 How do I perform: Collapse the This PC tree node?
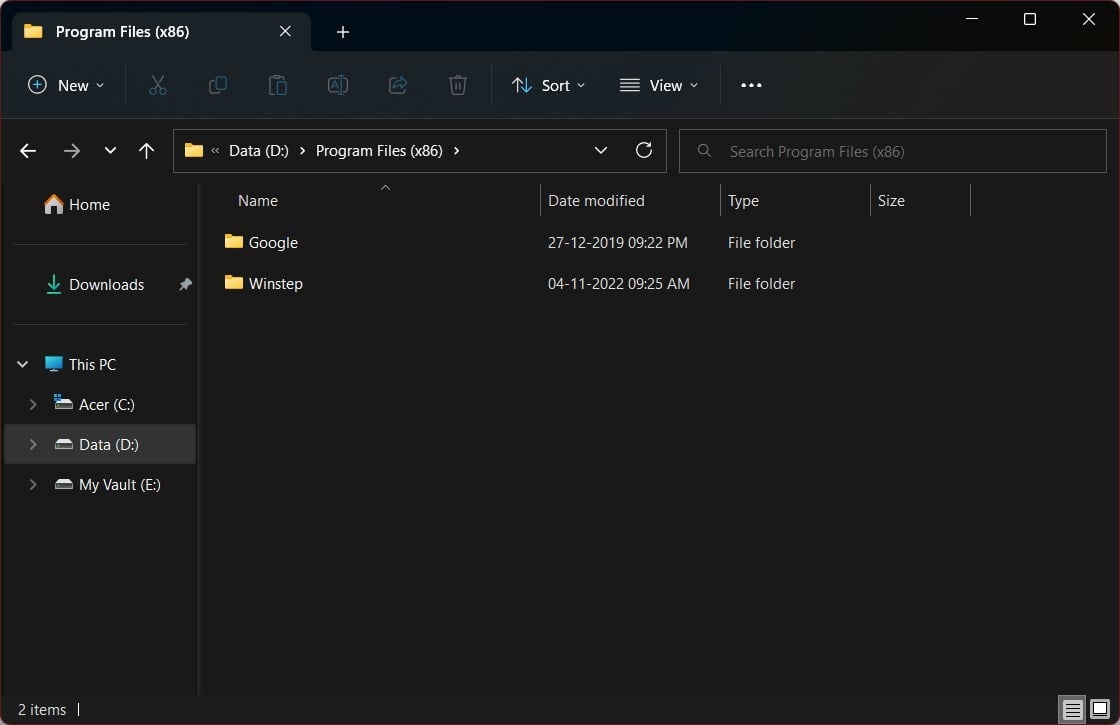point(23,365)
